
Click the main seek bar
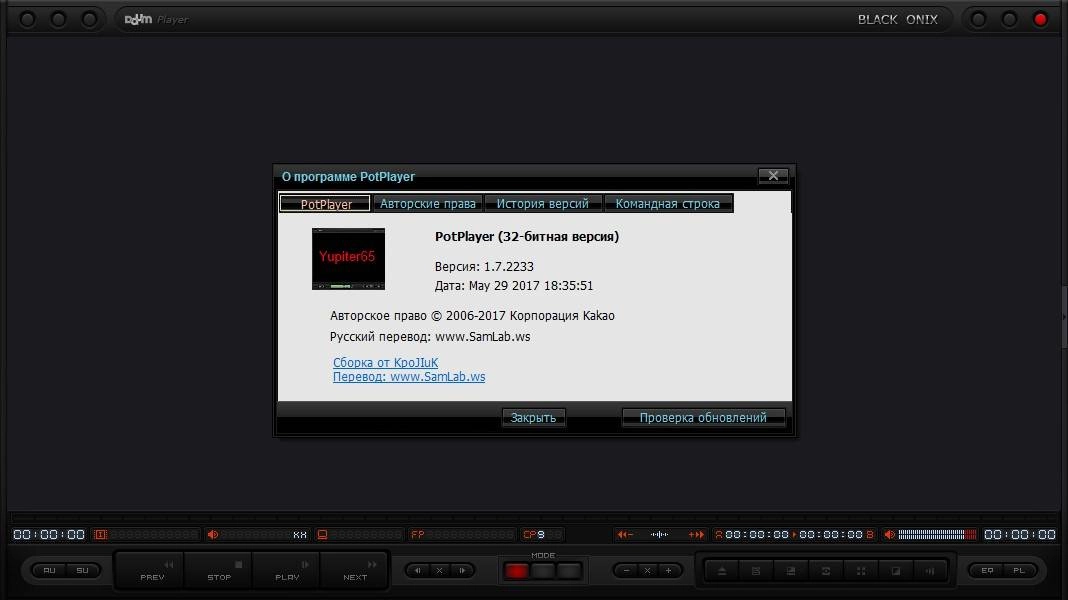tap(533, 518)
